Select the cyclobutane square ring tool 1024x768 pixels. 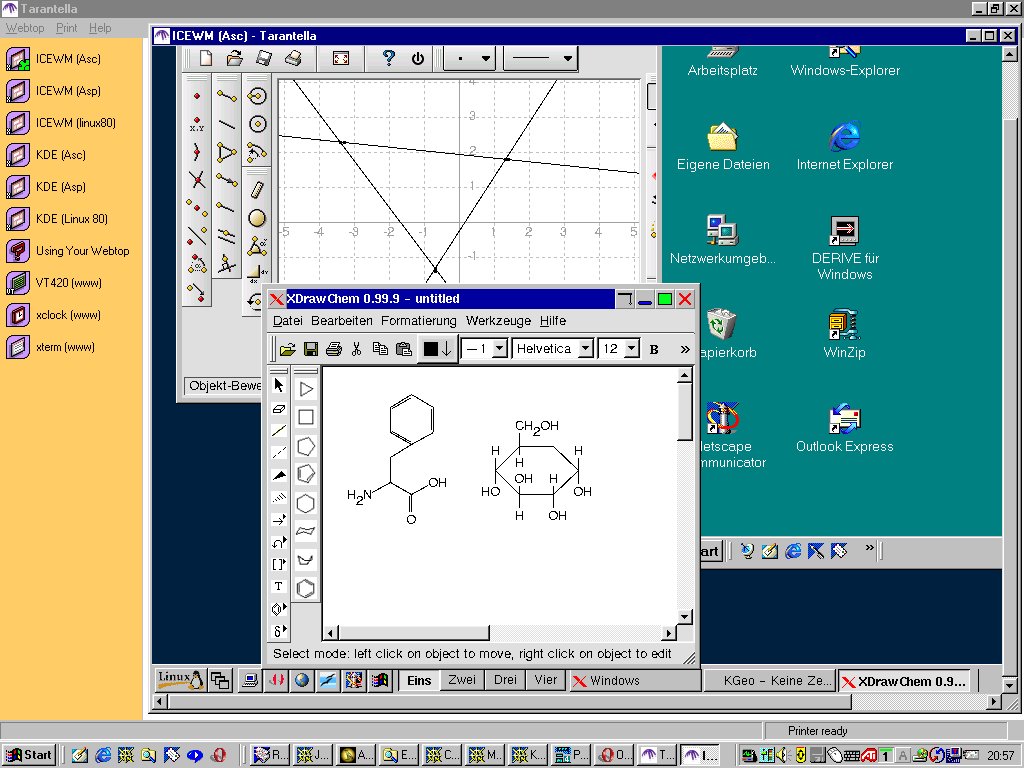(x=306, y=417)
